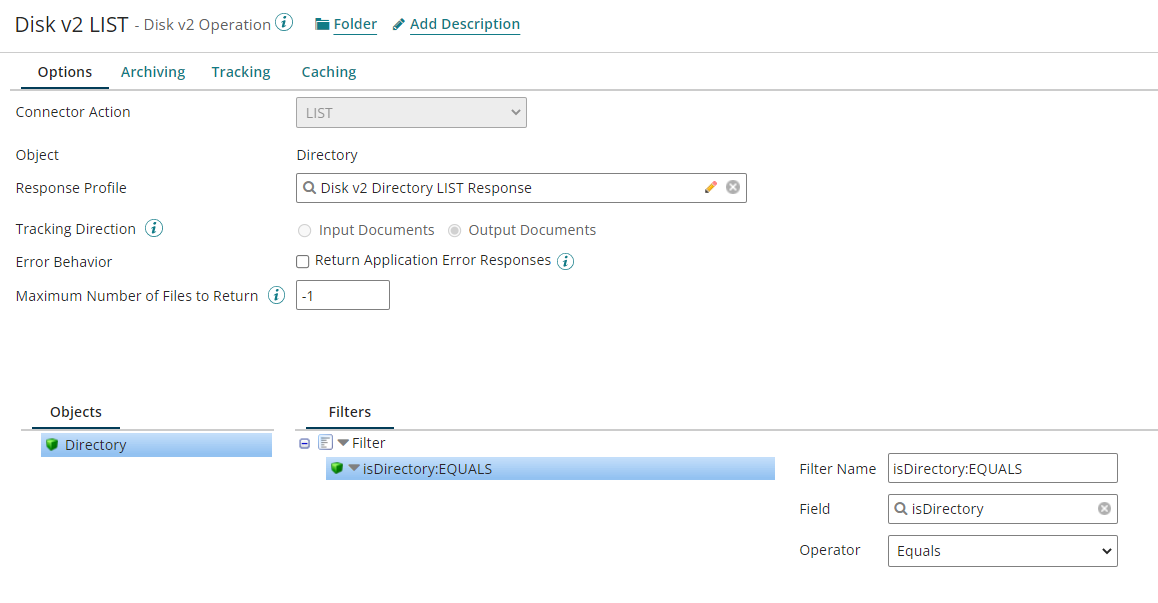Click the pencil edit icon in Response Profile field
Screen dimensions: 1158x603
point(711,187)
